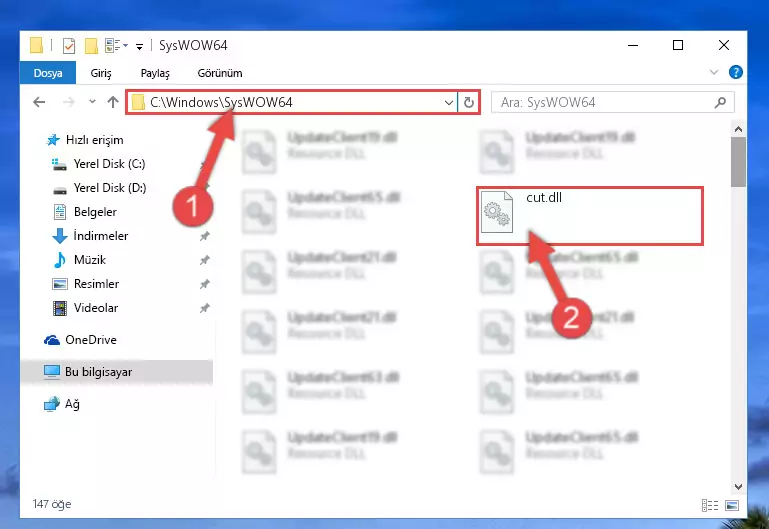Go back with the left arrow button
769x529 pixels.
point(39,102)
